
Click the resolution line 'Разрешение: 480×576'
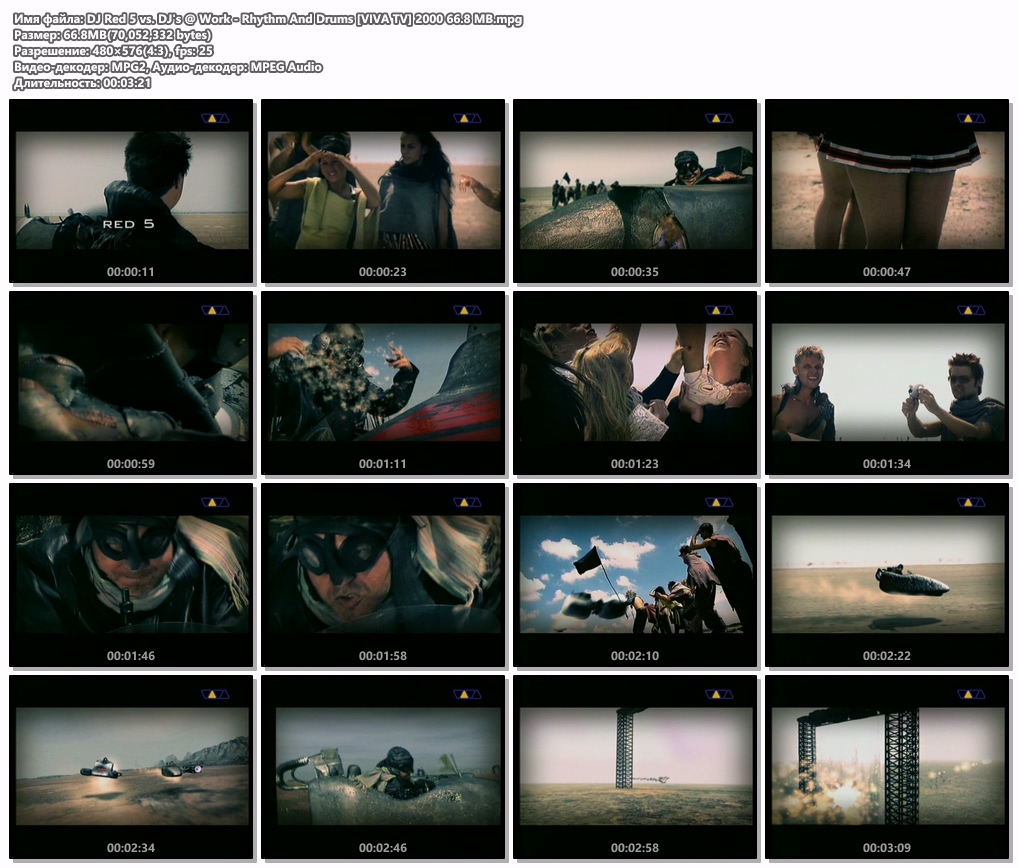113,51
